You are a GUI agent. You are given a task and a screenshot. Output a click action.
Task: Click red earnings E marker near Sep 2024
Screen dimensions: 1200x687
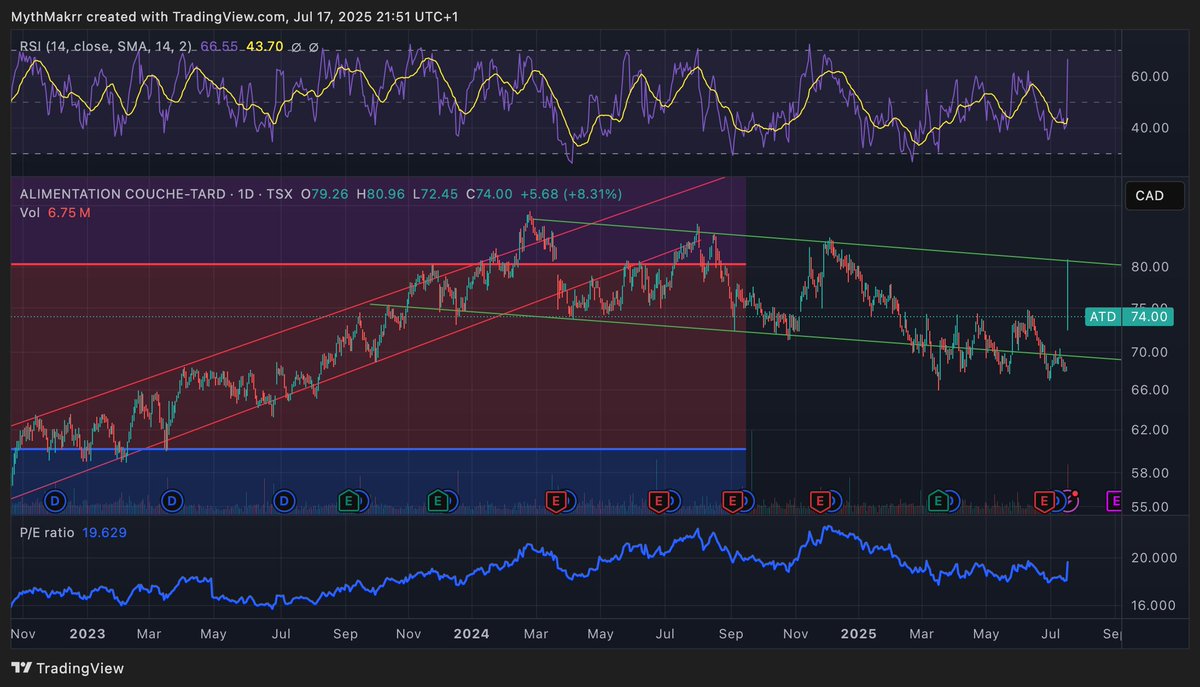coord(732,499)
